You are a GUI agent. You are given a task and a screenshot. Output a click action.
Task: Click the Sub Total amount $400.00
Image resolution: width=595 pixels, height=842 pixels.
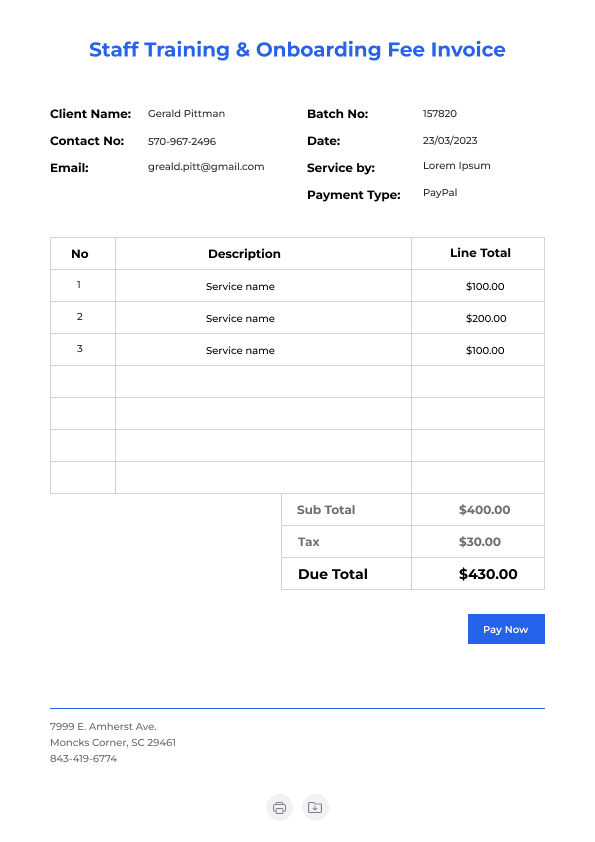pyautogui.click(x=484, y=510)
